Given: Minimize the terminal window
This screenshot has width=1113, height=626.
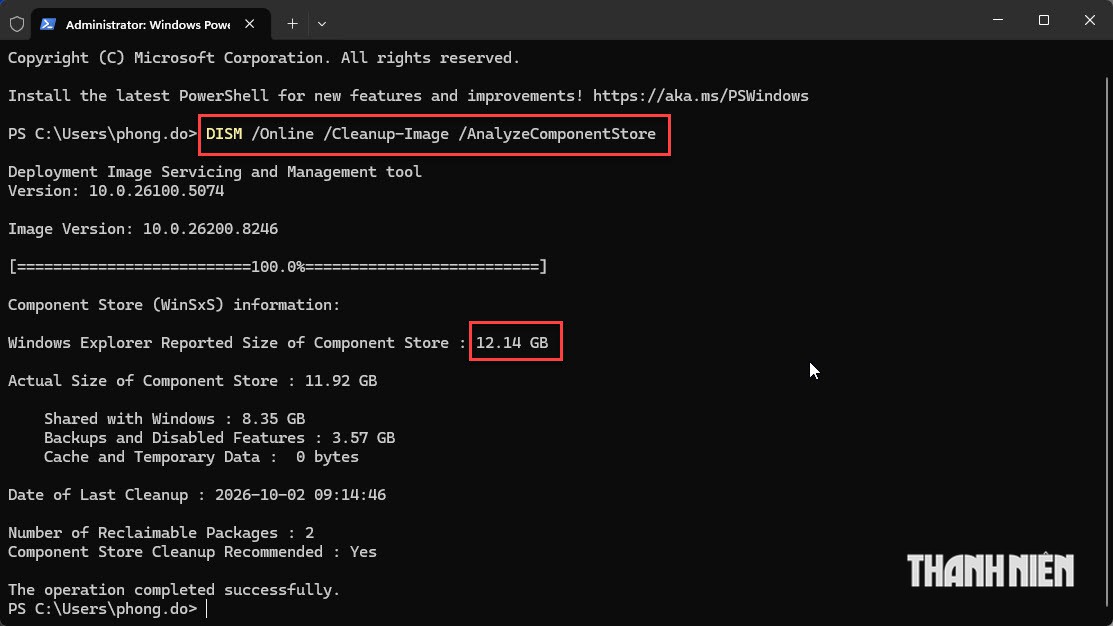Looking at the screenshot, I should click(998, 20).
